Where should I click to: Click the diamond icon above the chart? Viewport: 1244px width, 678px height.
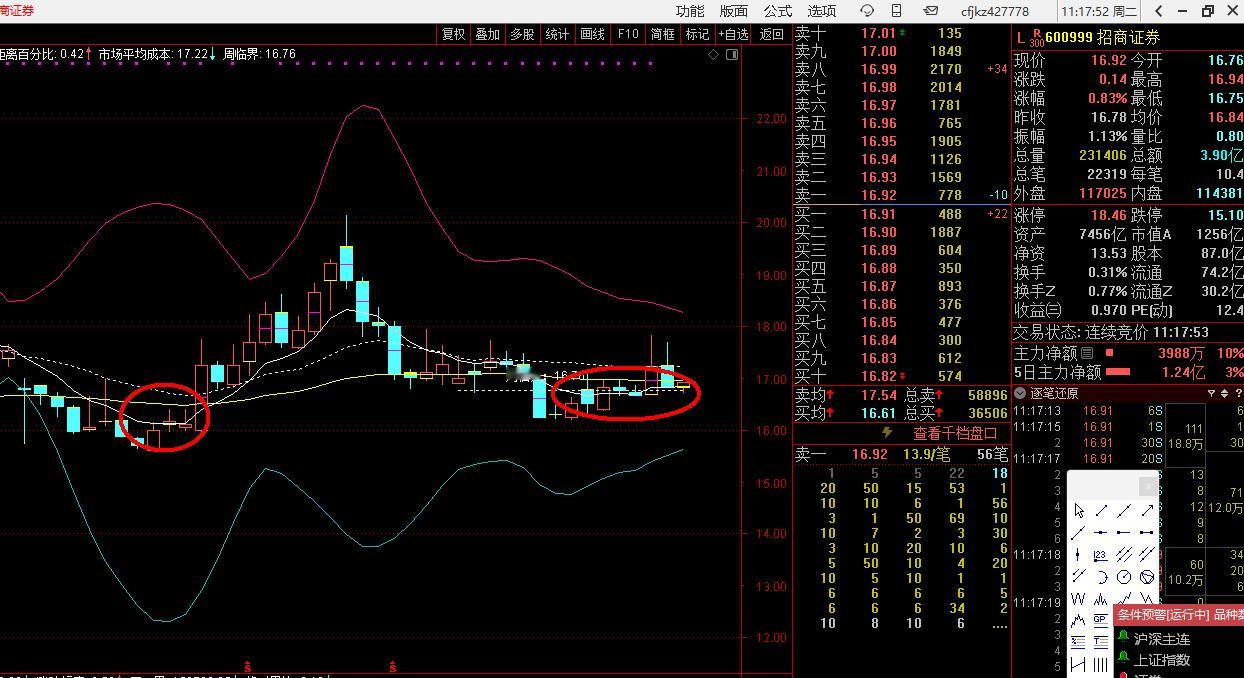[x=713, y=54]
